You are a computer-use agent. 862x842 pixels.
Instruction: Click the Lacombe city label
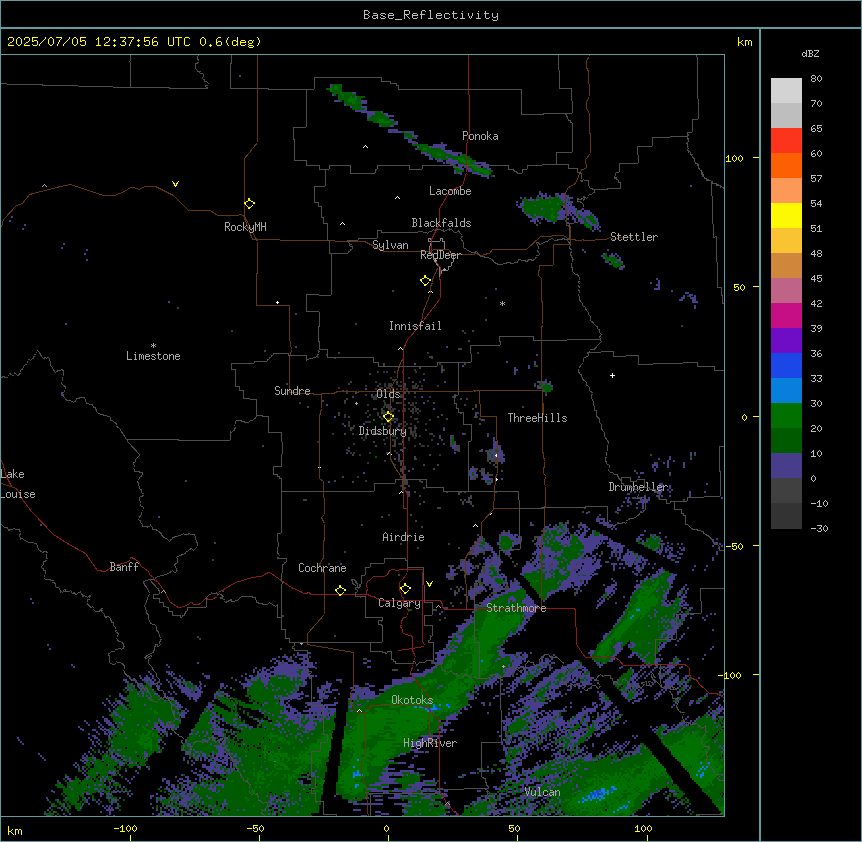click(x=450, y=191)
